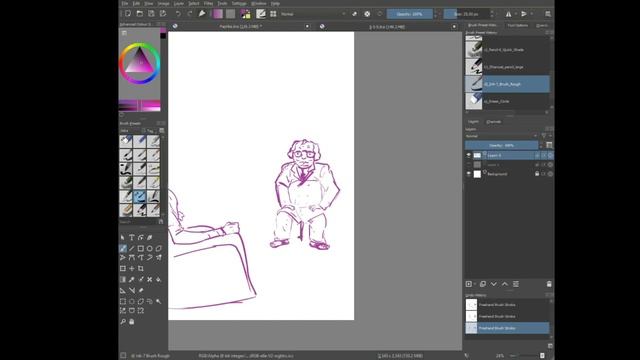Add a new paint layer
The height and width of the screenshot is (360, 640).
[x=469, y=284]
